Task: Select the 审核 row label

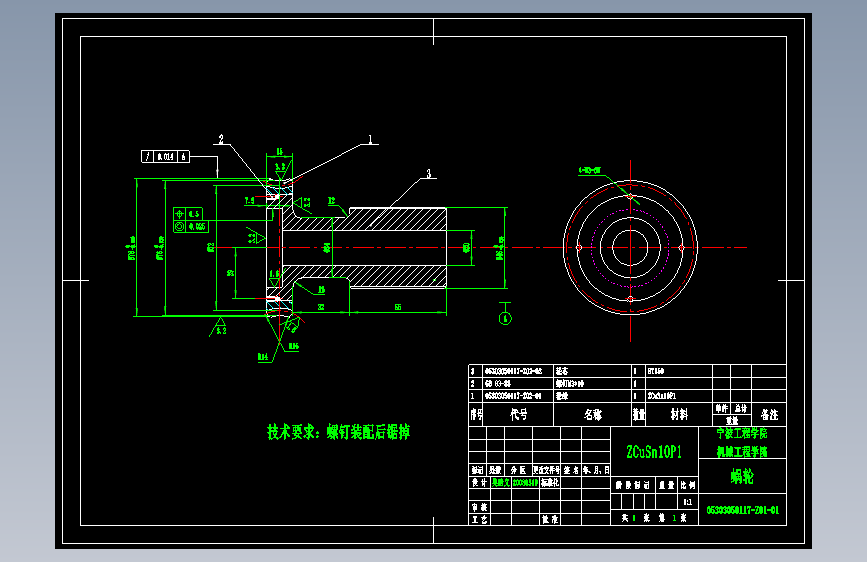Action: [479, 507]
